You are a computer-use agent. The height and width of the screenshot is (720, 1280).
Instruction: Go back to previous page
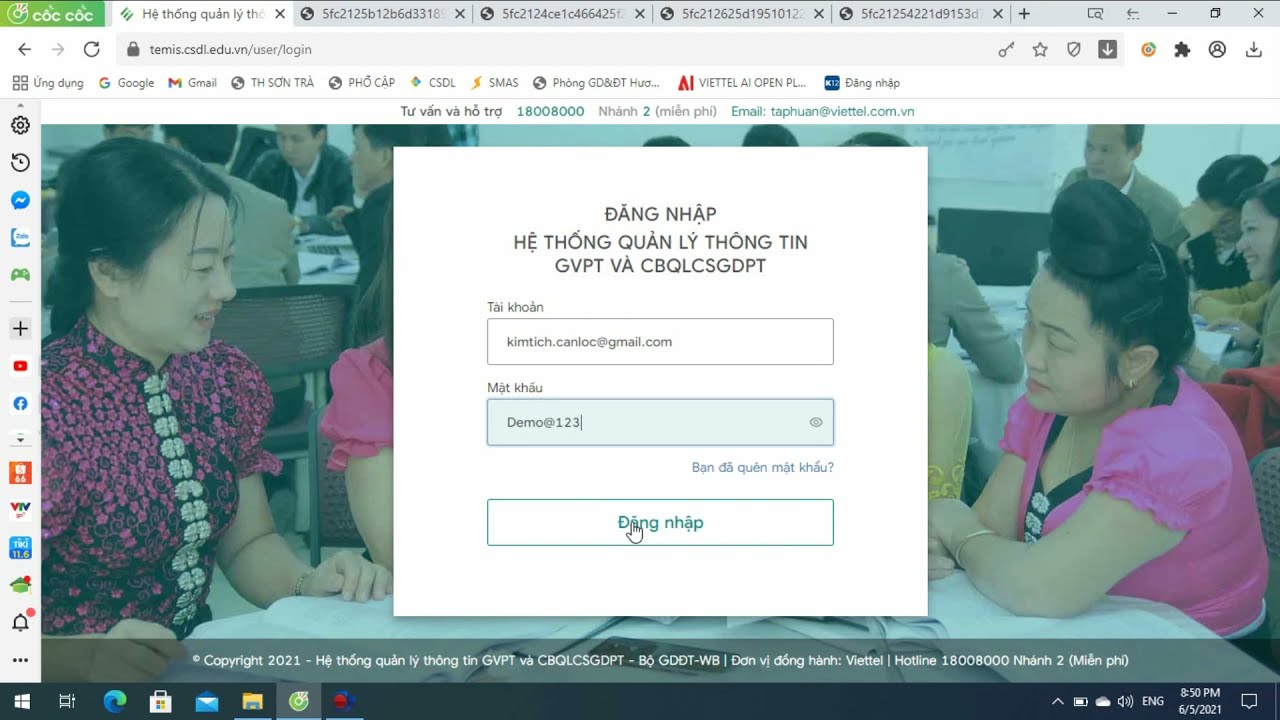pyautogui.click(x=24, y=49)
